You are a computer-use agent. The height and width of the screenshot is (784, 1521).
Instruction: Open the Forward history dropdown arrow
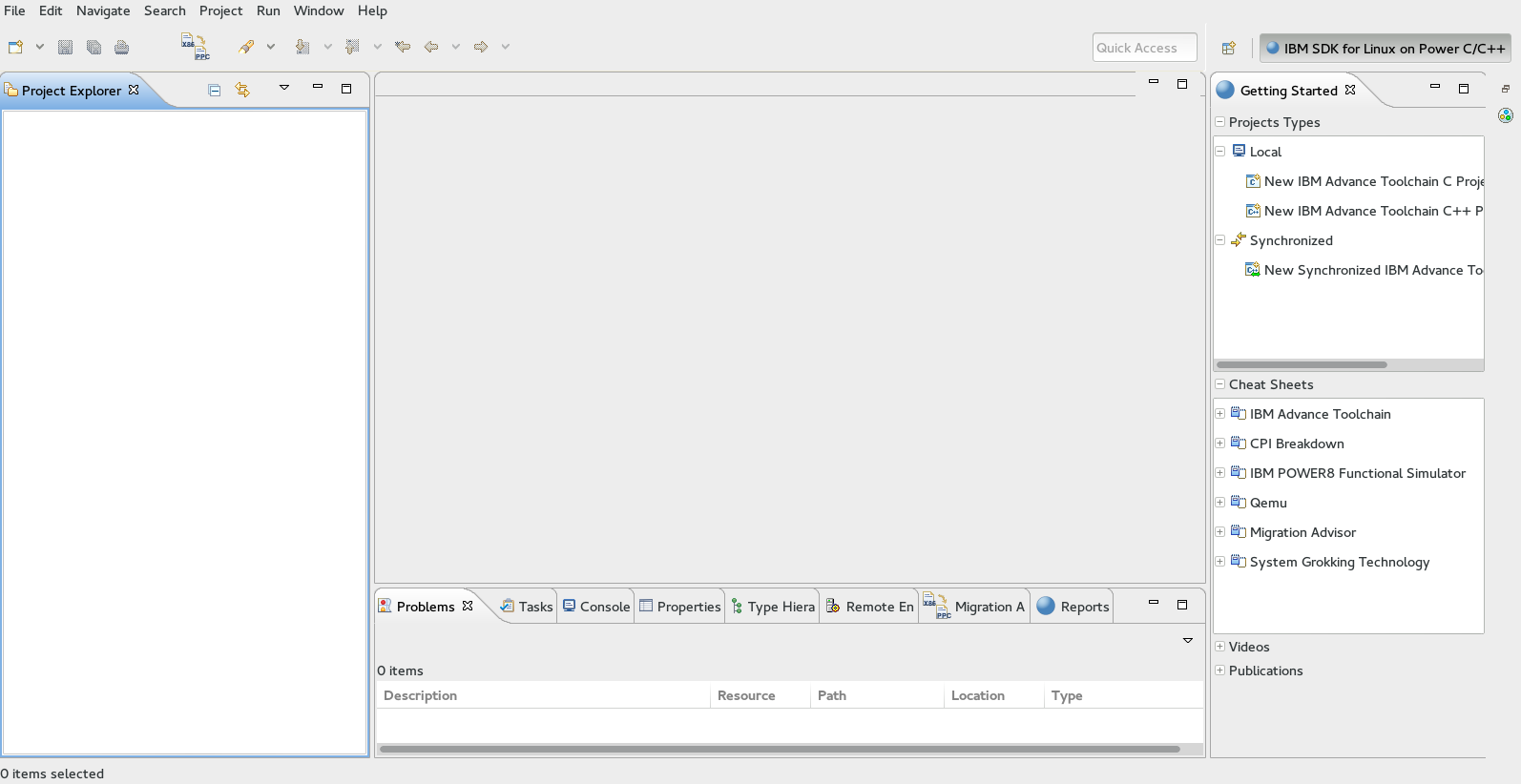point(506,47)
